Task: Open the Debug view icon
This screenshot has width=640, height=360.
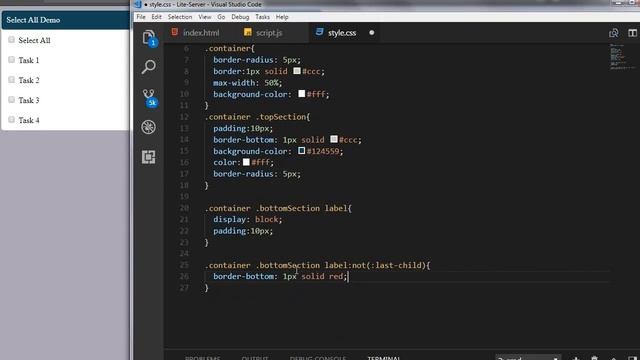Action: tap(149, 127)
